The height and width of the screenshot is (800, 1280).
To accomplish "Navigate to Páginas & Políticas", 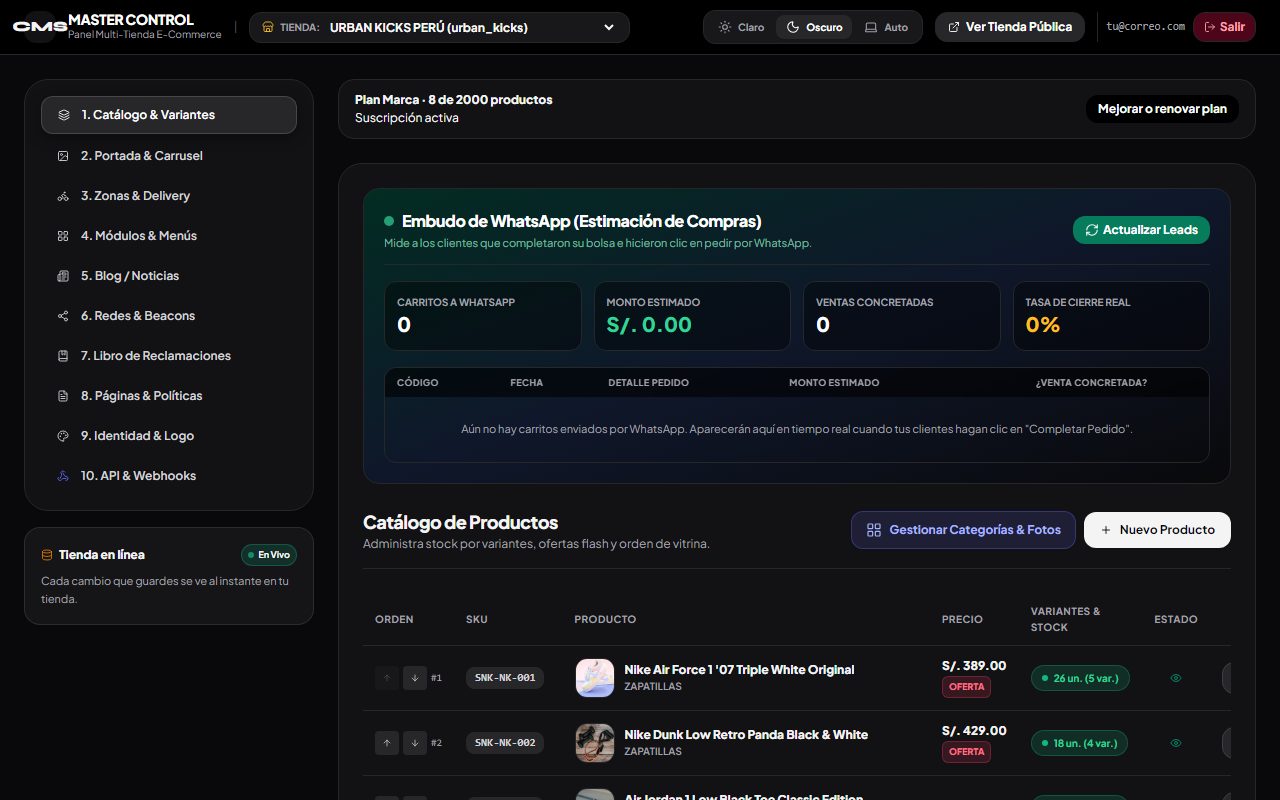I will coord(169,396).
